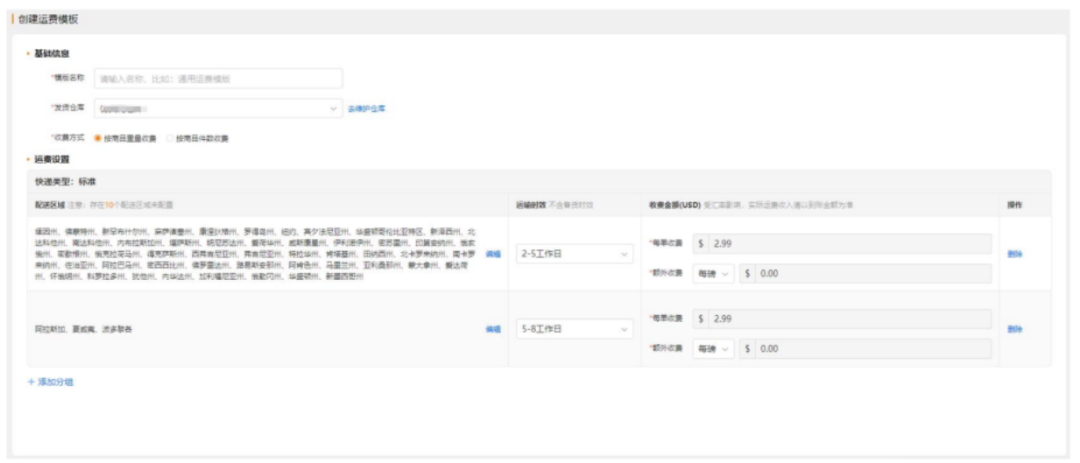Expand the 5-8工作日 shipping time dropdown
The width and height of the screenshot is (1080, 463).
[574, 329]
